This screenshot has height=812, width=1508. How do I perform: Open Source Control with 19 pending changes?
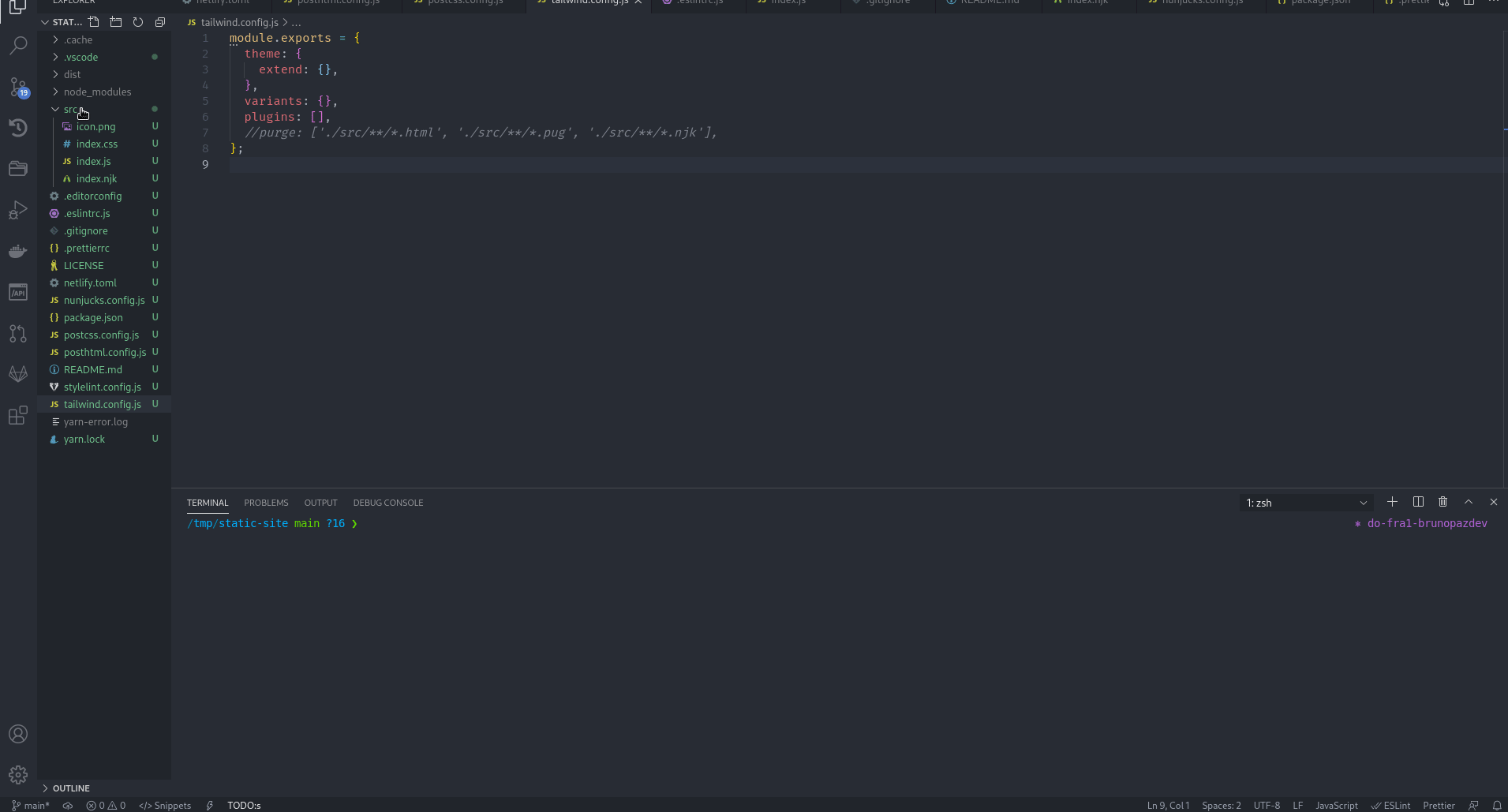[x=17, y=87]
